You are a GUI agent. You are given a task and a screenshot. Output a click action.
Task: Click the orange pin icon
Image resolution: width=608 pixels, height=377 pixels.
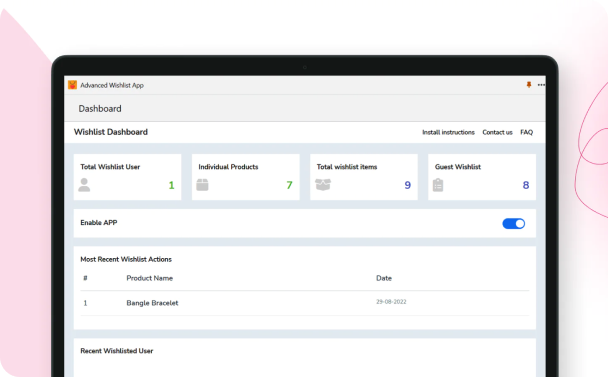529,85
